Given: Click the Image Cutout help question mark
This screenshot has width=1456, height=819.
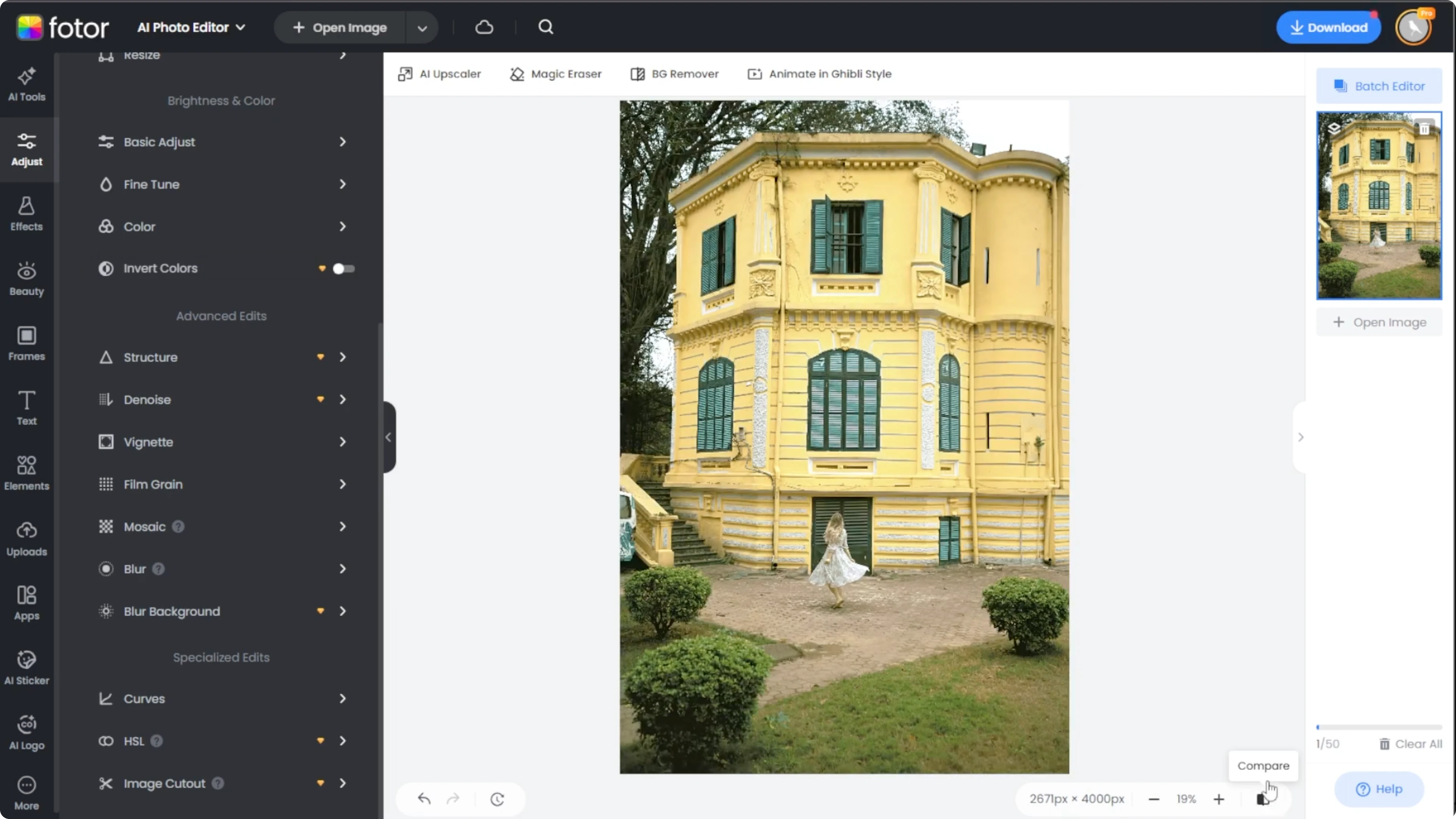Looking at the screenshot, I should [x=218, y=783].
